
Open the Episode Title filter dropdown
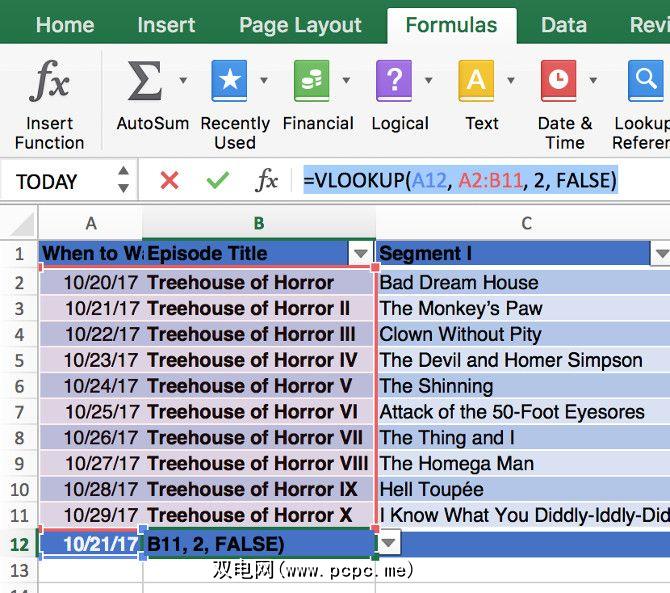361,254
